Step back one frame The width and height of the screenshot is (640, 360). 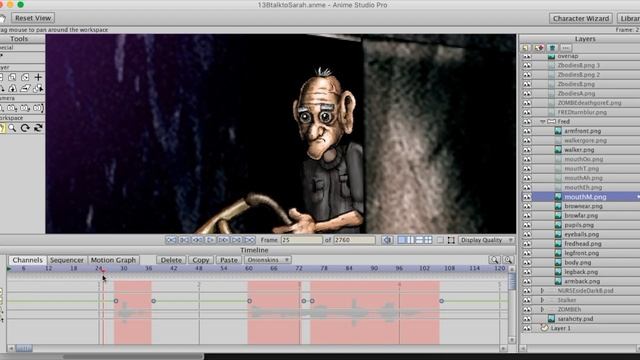[197, 240]
